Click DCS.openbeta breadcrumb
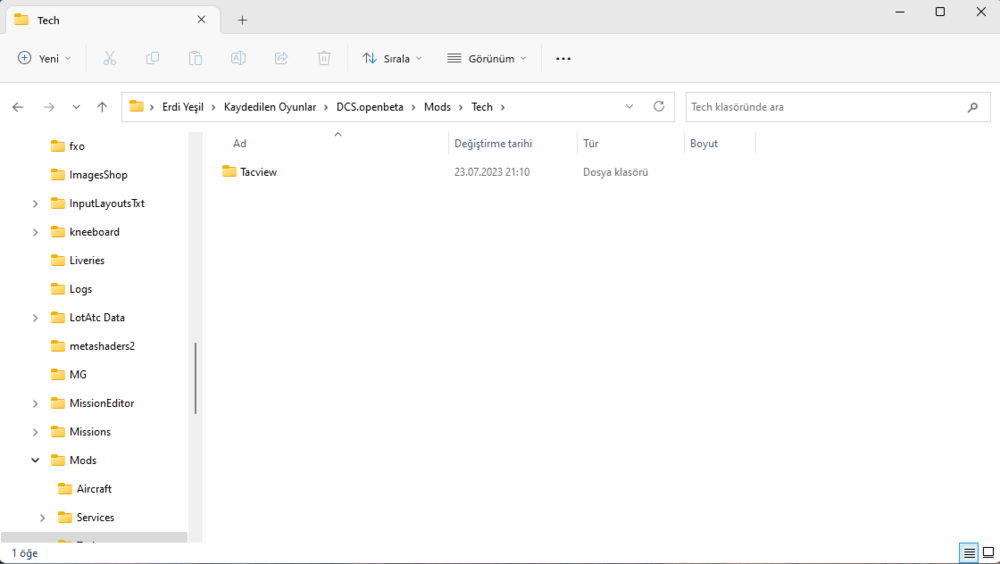This screenshot has height=564, width=1000. 370,107
